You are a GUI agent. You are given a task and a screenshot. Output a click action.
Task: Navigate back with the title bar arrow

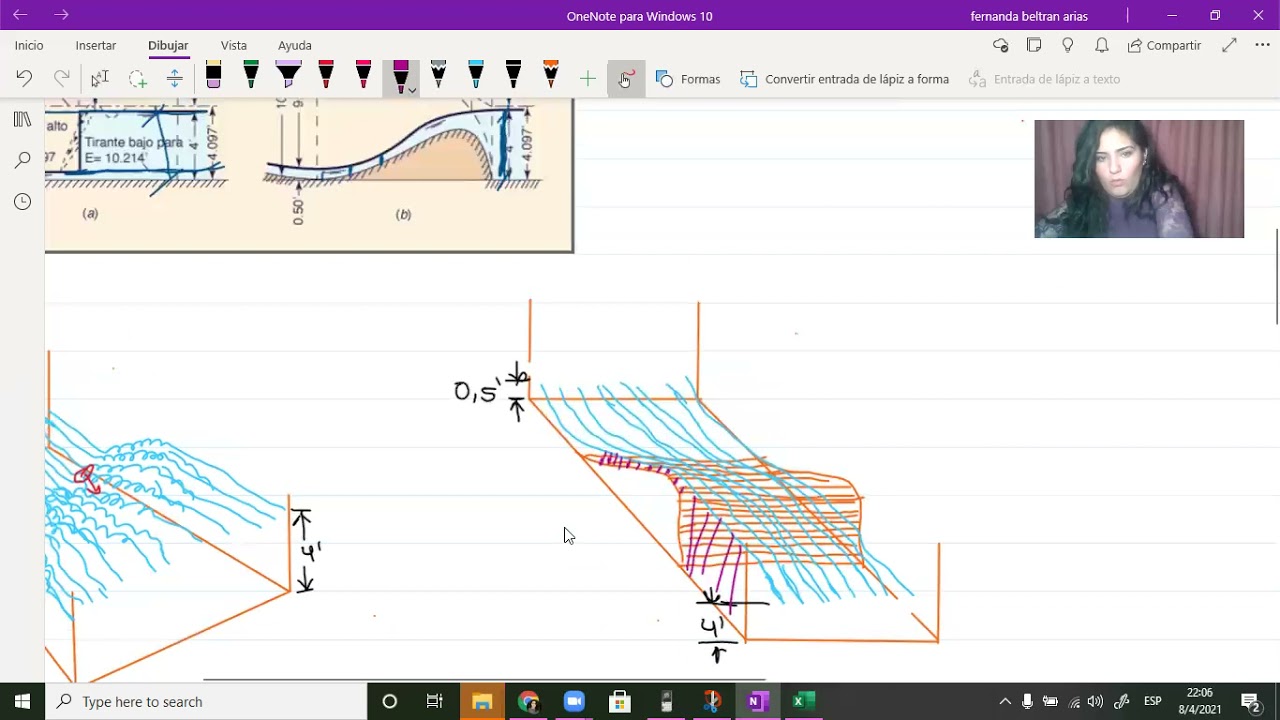pos(20,15)
